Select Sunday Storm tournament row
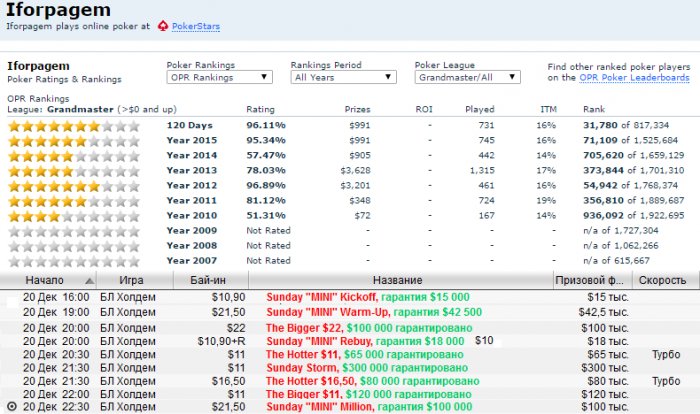This screenshot has width=700, height=414. pyautogui.click(x=367, y=368)
